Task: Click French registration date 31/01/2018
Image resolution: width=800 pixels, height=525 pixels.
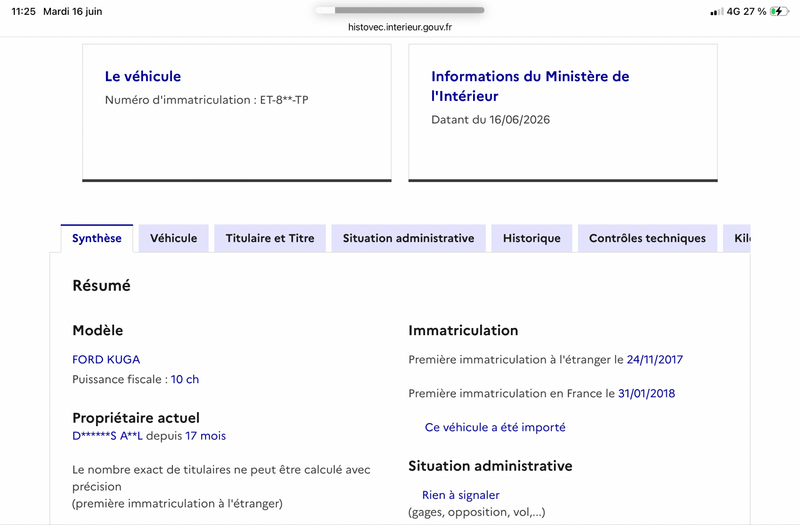Action: point(646,393)
